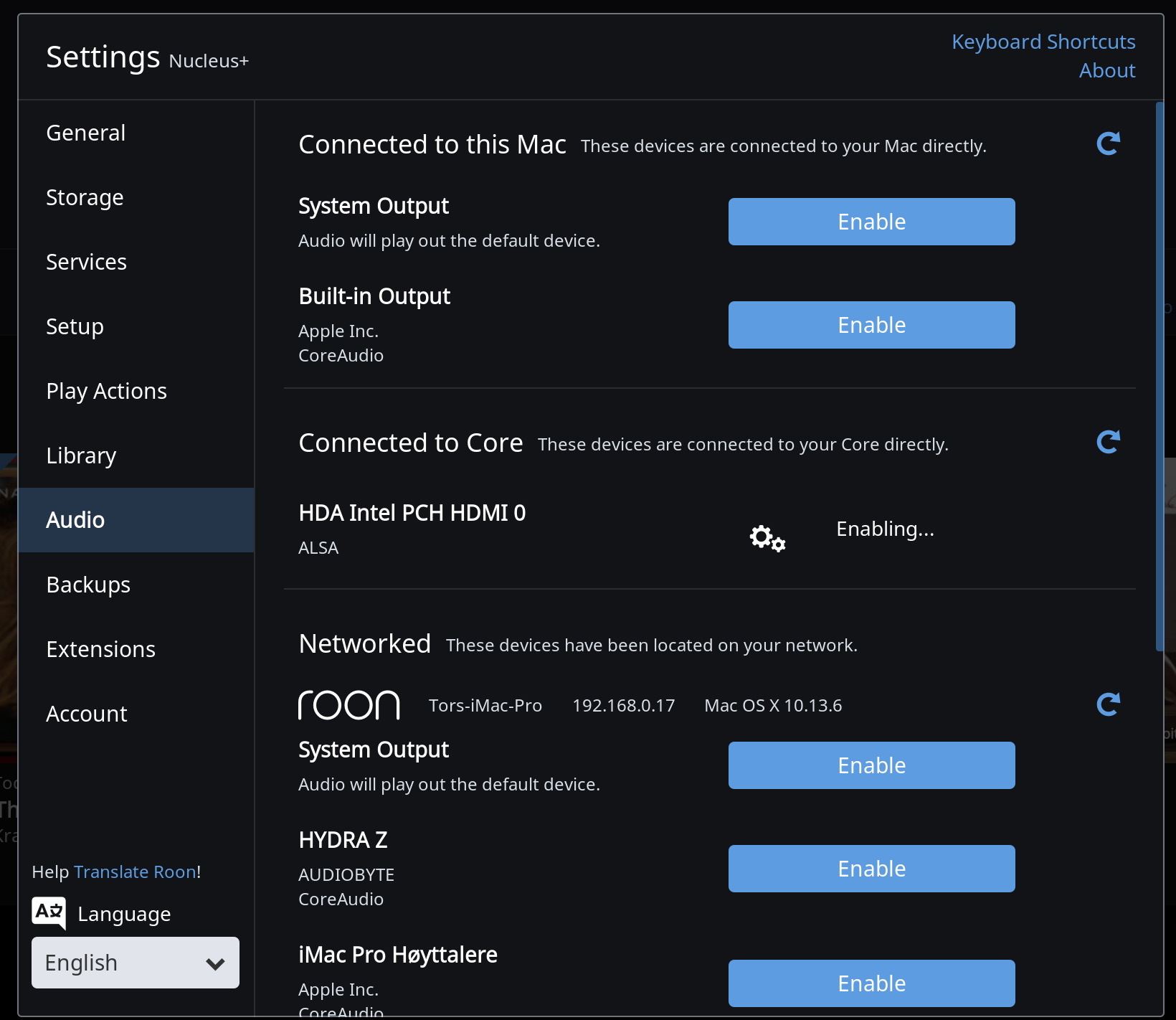This screenshot has height=1020, width=1176.
Task: Enable Built-in Output on this Mac
Action: click(x=872, y=325)
